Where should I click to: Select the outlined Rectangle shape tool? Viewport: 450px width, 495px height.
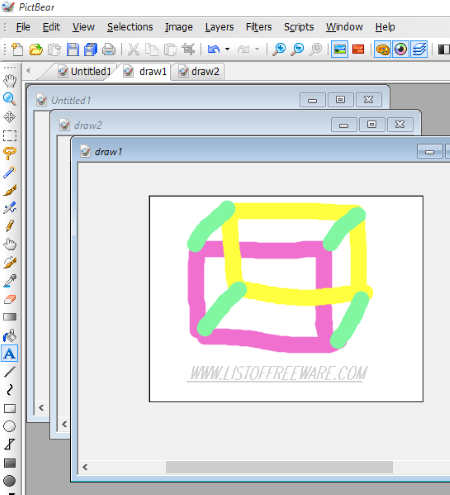coord(9,408)
